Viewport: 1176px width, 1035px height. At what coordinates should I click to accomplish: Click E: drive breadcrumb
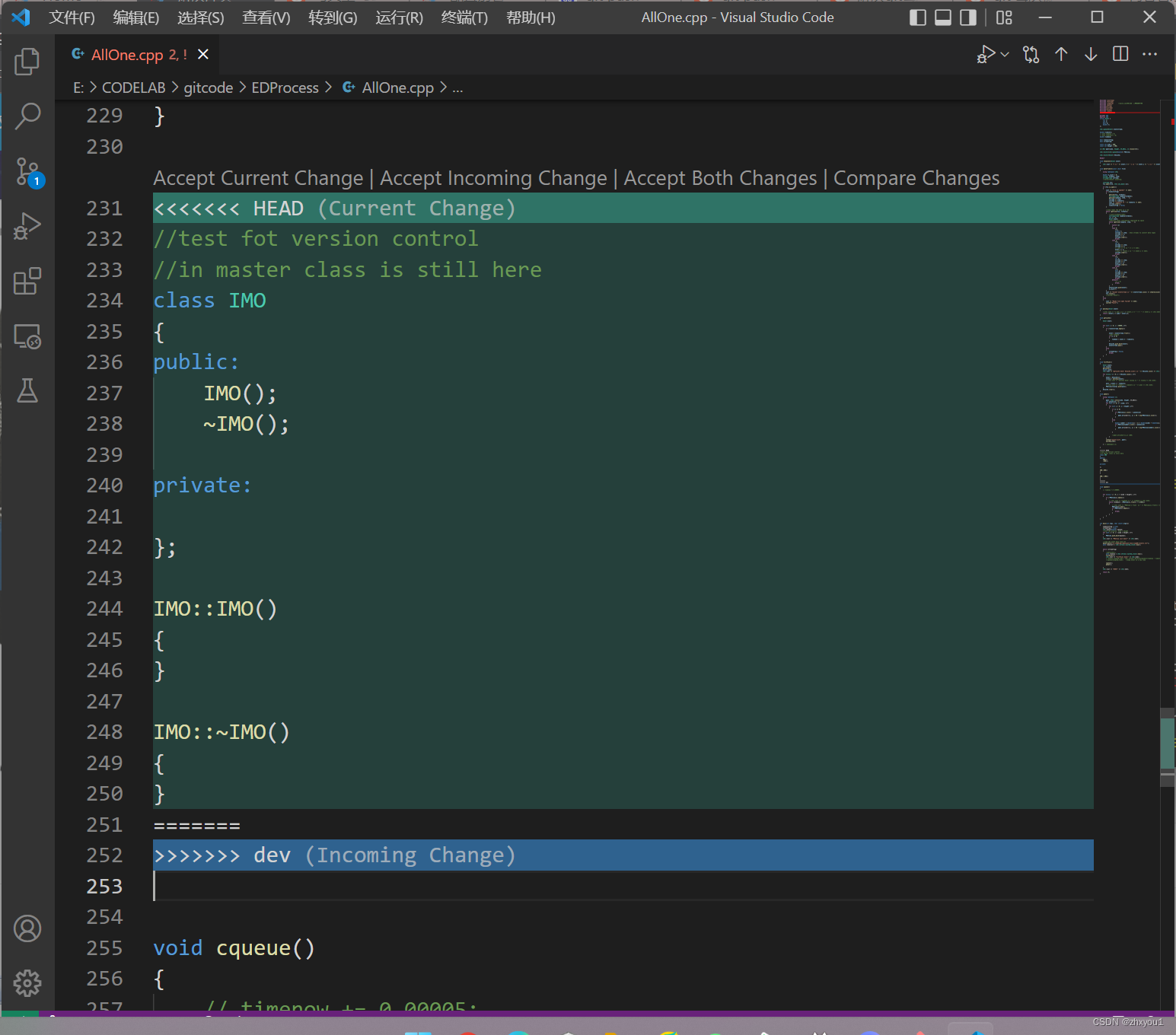coord(78,88)
